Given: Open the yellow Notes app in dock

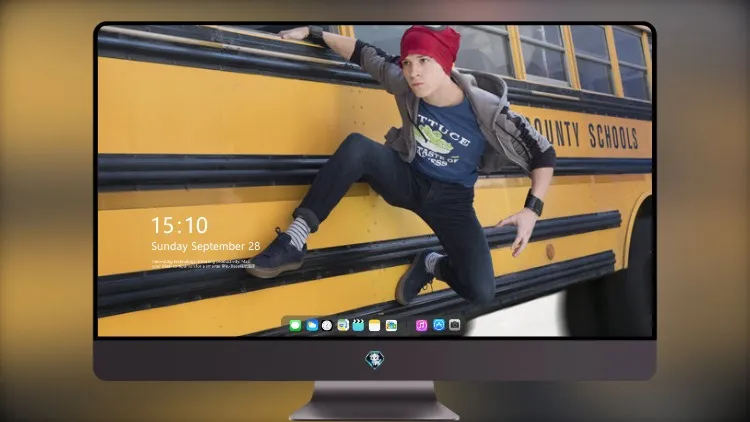Looking at the screenshot, I should point(375,325).
